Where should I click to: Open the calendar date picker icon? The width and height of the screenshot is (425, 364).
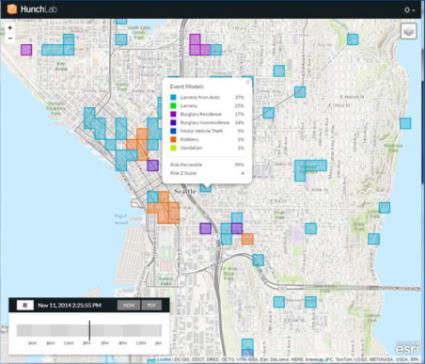pyautogui.click(x=25, y=305)
